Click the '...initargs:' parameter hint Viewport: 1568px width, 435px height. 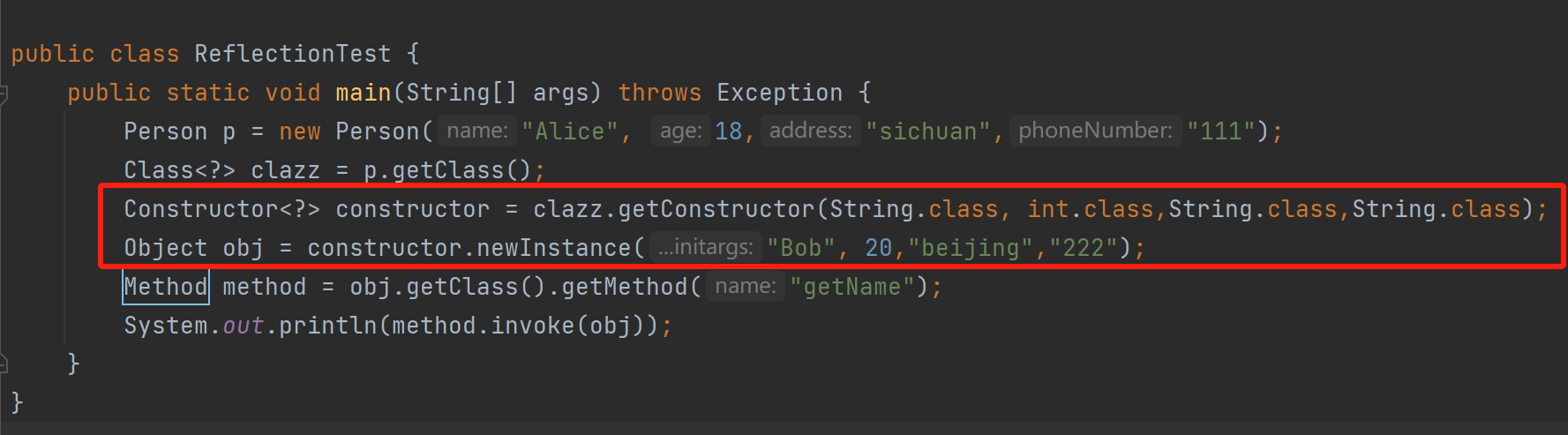coord(705,248)
